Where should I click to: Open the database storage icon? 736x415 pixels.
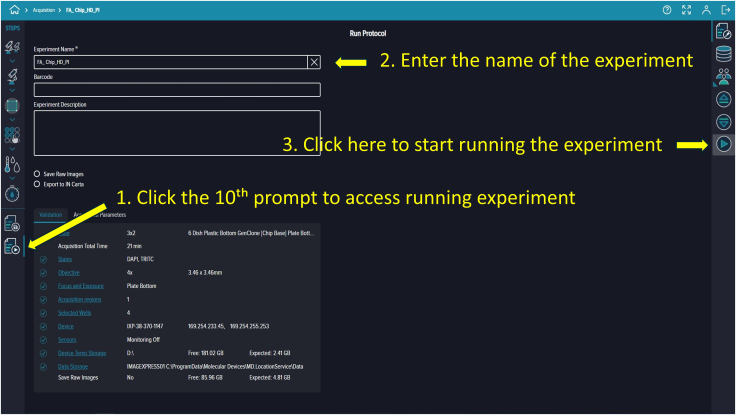723,54
